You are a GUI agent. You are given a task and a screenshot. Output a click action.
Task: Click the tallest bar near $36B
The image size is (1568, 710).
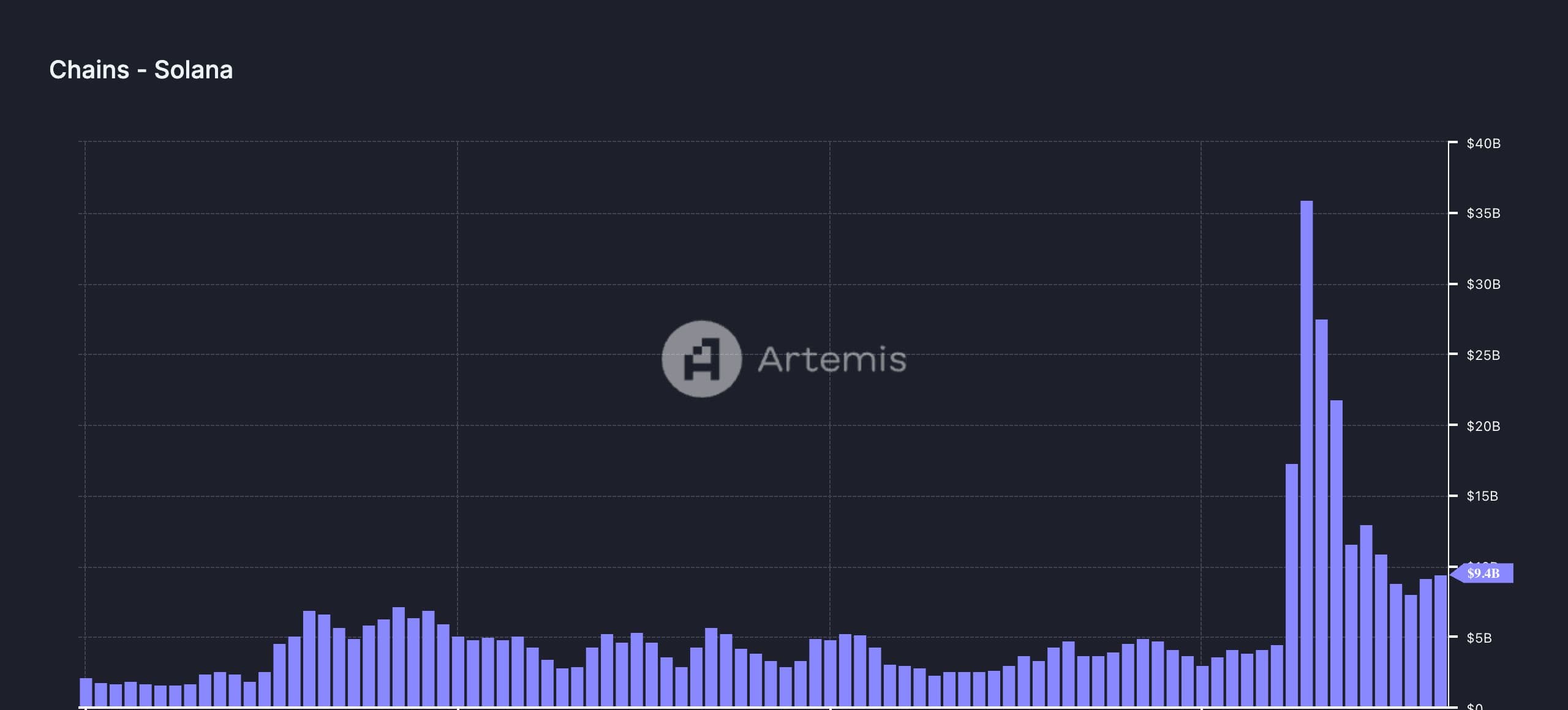pyautogui.click(x=1306, y=454)
